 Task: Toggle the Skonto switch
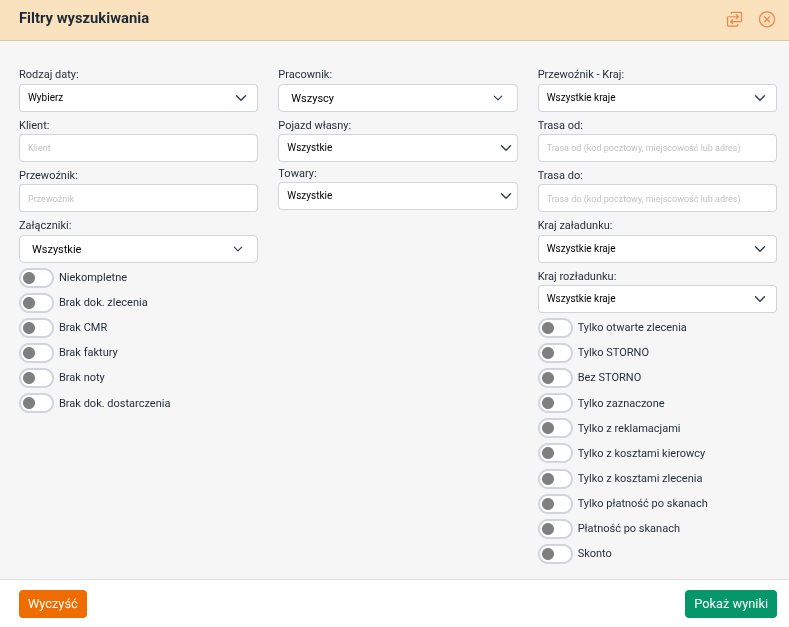(555, 553)
